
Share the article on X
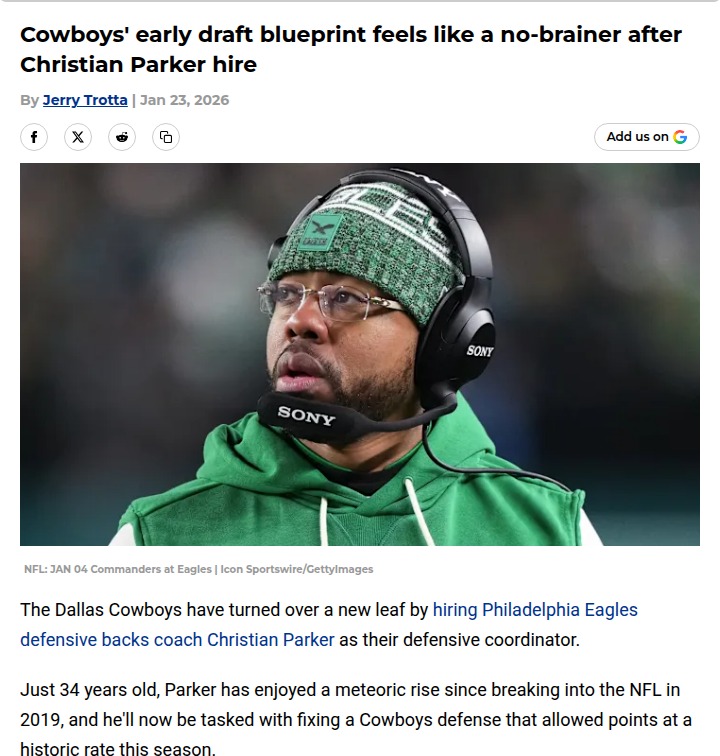(78, 137)
